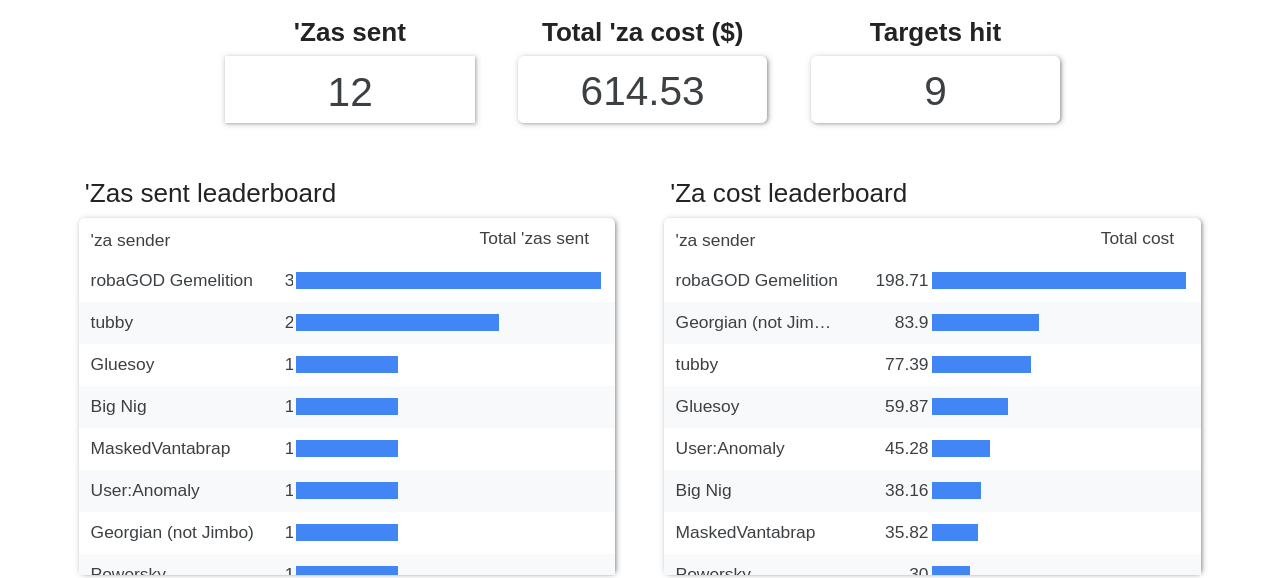Select Gluesoy's 59.87 cost value
1271x578 pixels.
pyautogui.click(x=906, y=407)
